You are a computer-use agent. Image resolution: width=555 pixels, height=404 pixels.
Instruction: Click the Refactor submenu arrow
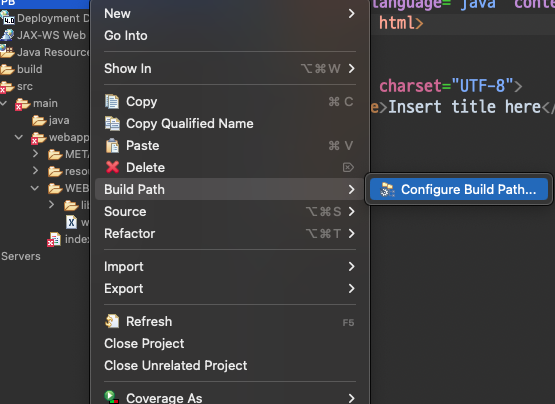(x=351, y=233)
